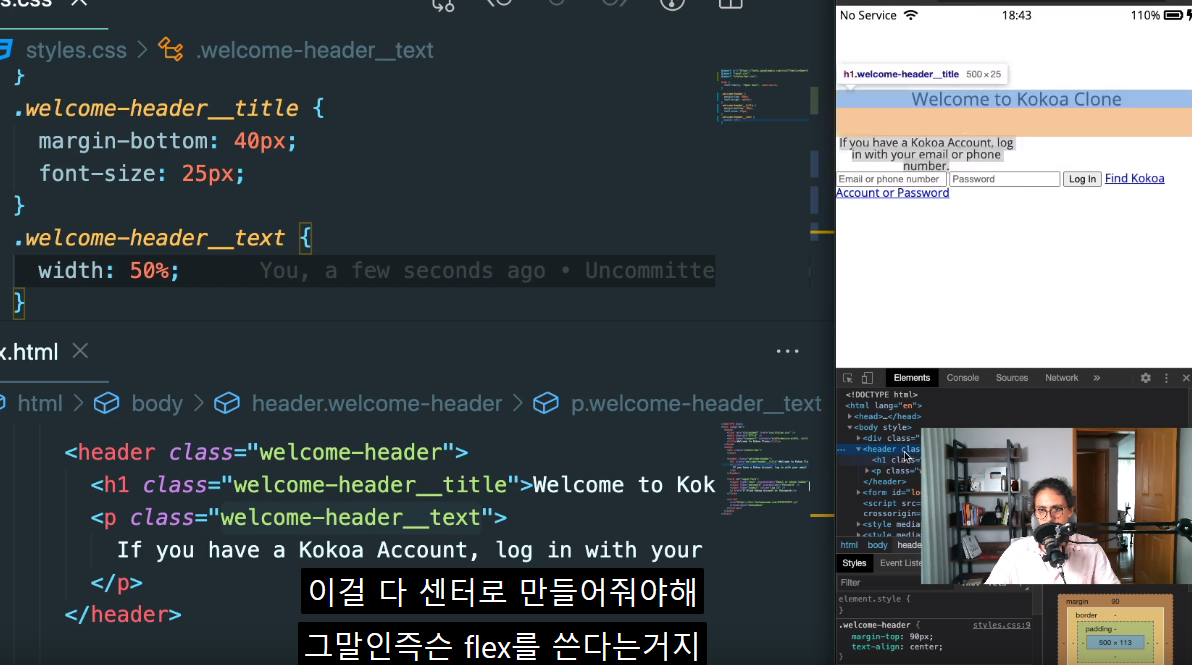The height and width of the screenshot is (665, 1192).
Task: Click the 'If you have a Kokoa Account' code line
Action: click(x=410, y=550)
